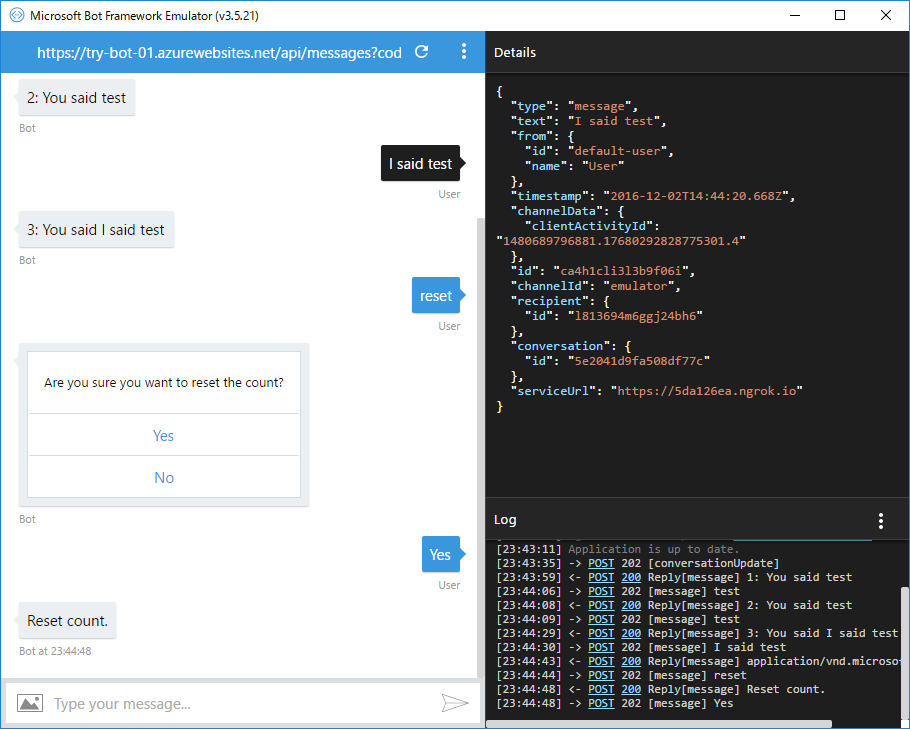Open the POST 202 link at 23:44:44
The image size is (910, 729).
[600, 675]
